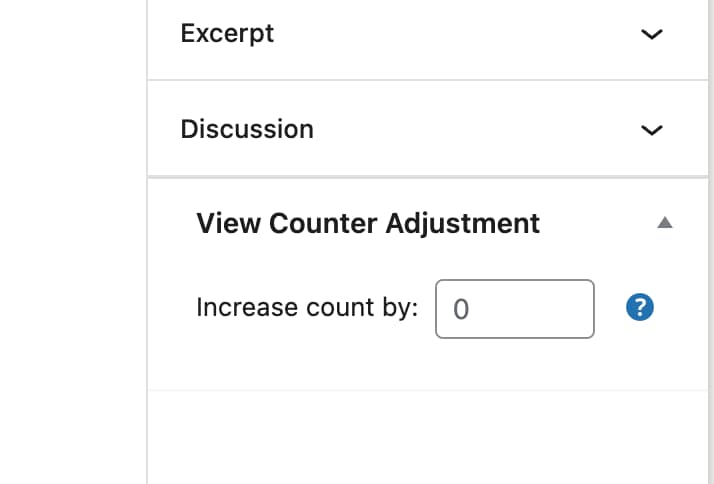Image resolution: width=714 pixels, height=484 pixels.
Task: Click the View Counter Adjustment heading
Action: pos(368,222)
